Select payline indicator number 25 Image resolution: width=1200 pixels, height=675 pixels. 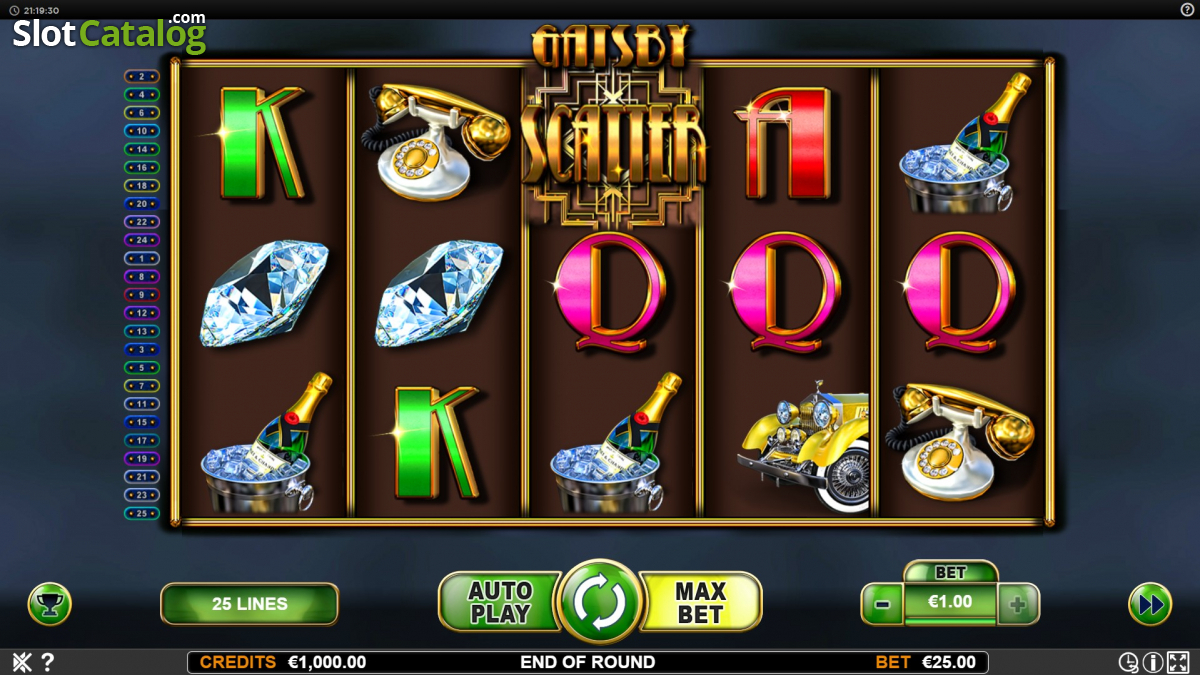point(141,513)
